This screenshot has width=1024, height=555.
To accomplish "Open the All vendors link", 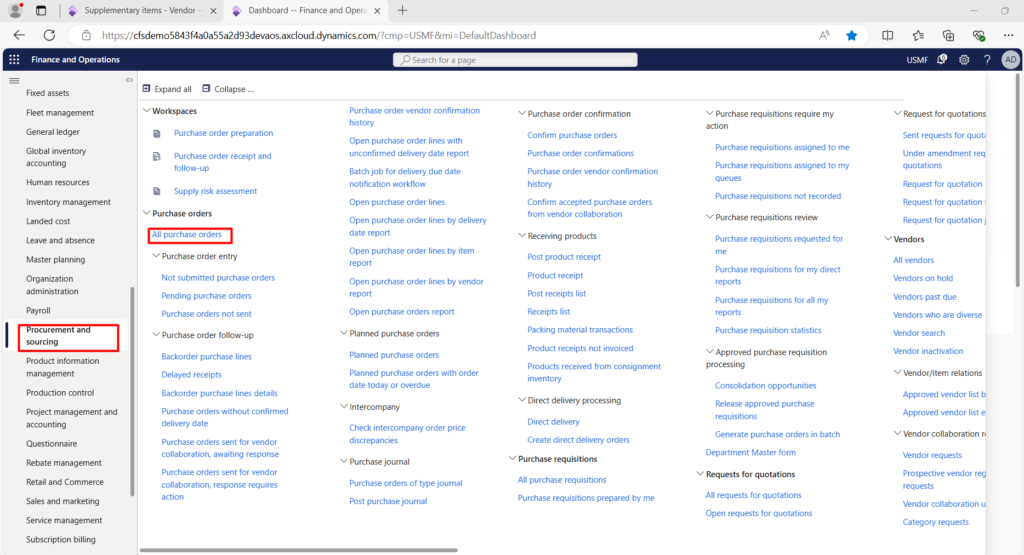I will tap(914, 260).
